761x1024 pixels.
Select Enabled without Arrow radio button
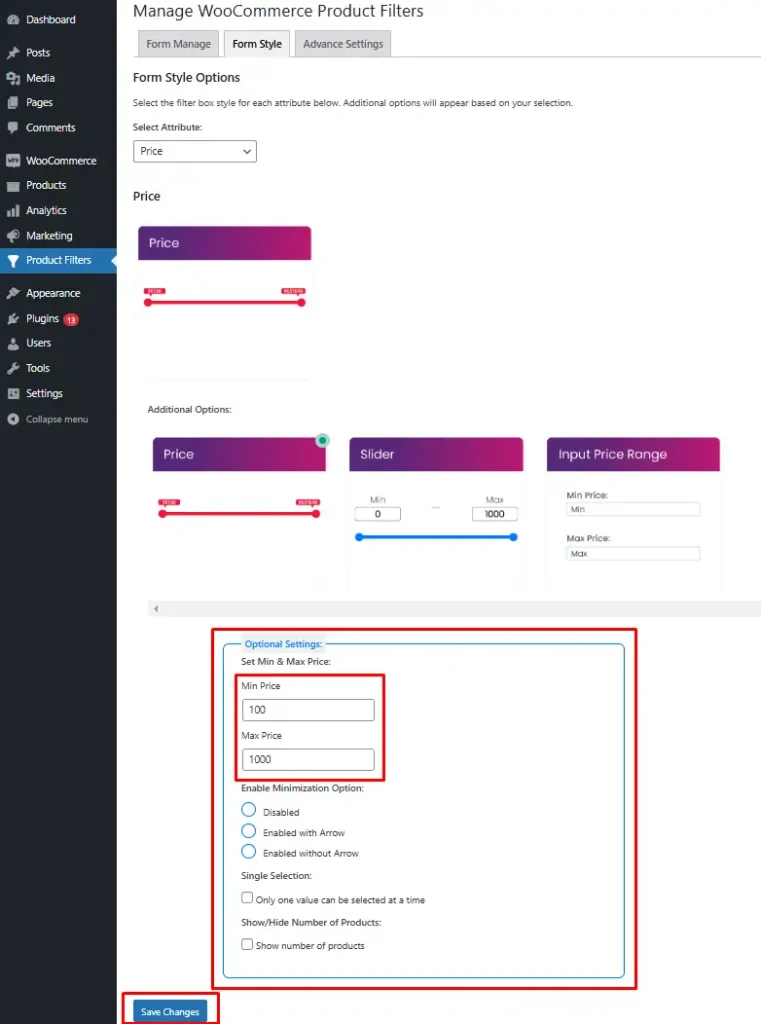[248, 852]
